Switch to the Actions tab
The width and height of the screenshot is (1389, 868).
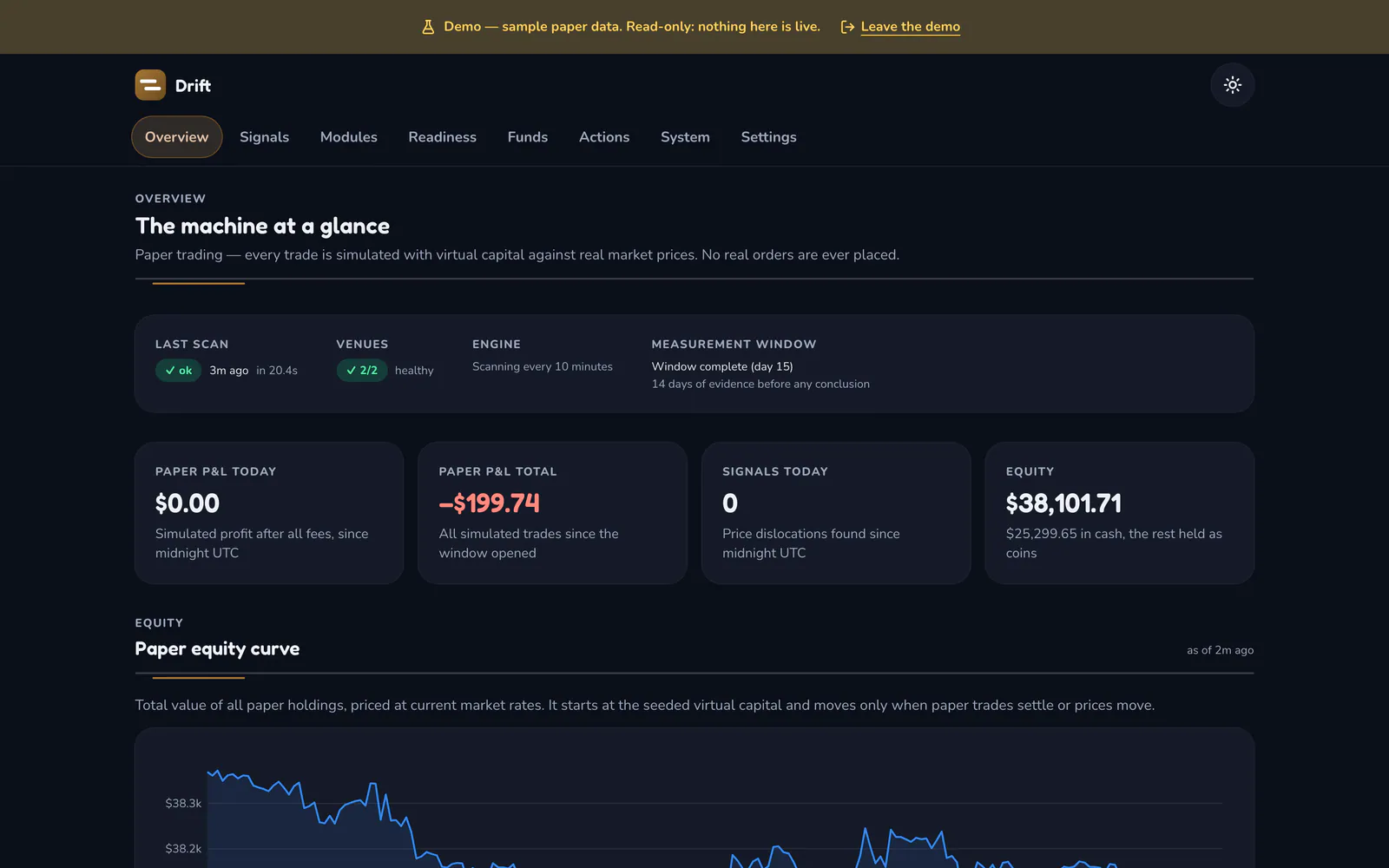click(604, 137)
